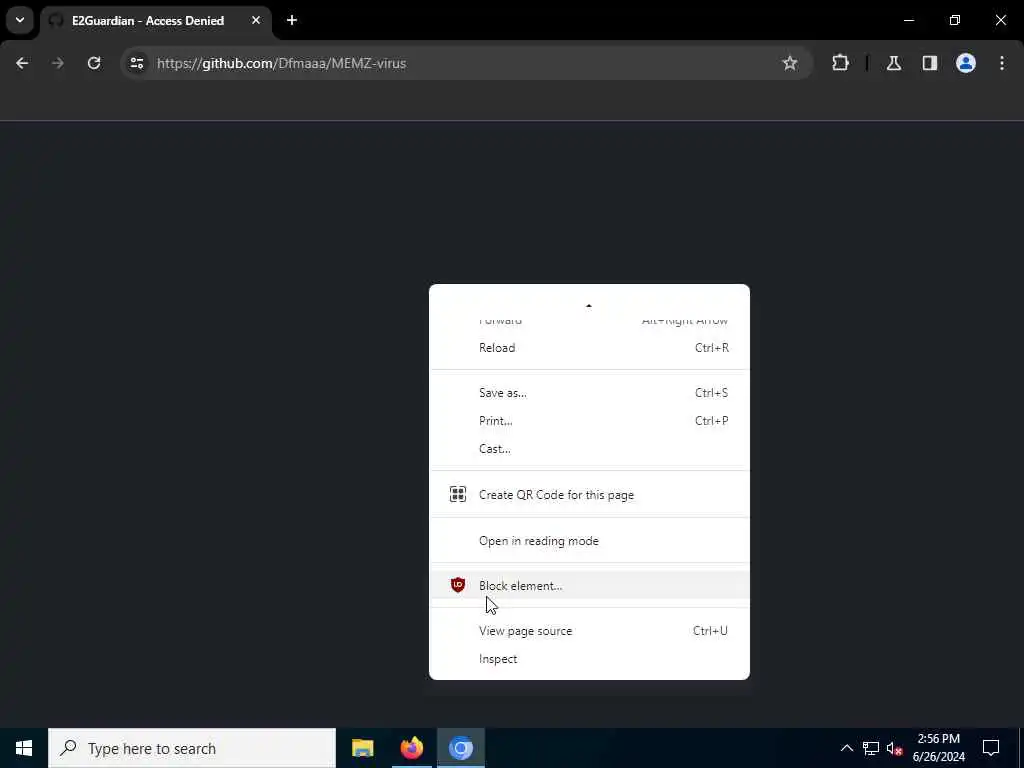Bookmark this page with the star icon

(790, 63)
